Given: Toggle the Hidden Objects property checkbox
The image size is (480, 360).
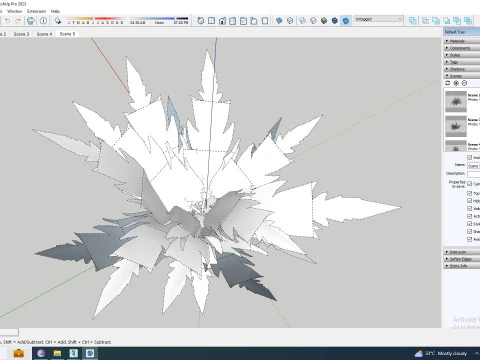Looking at the screenshot, I should click(x=470, y=201).
